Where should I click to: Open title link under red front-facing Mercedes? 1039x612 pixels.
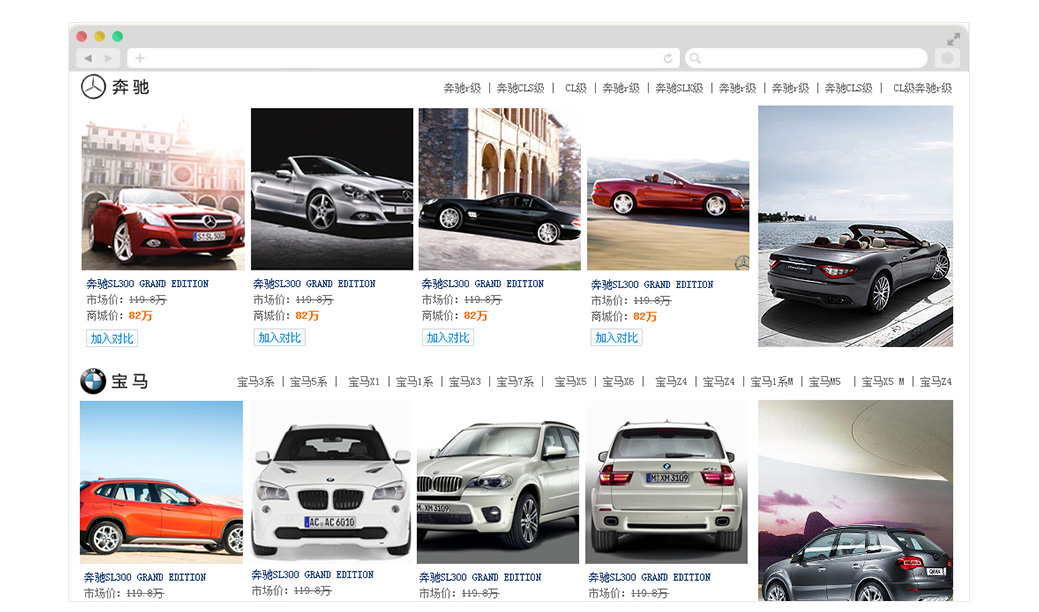pyautogui.click(x=147, y=283)
